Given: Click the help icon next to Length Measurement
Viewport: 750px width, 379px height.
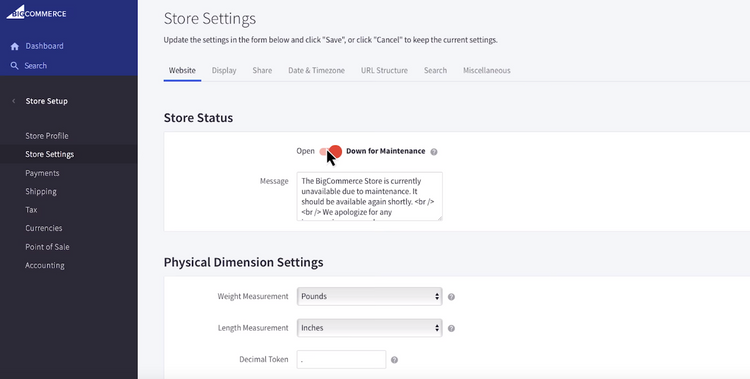Looking at the screenshot, I should (451, 328).
